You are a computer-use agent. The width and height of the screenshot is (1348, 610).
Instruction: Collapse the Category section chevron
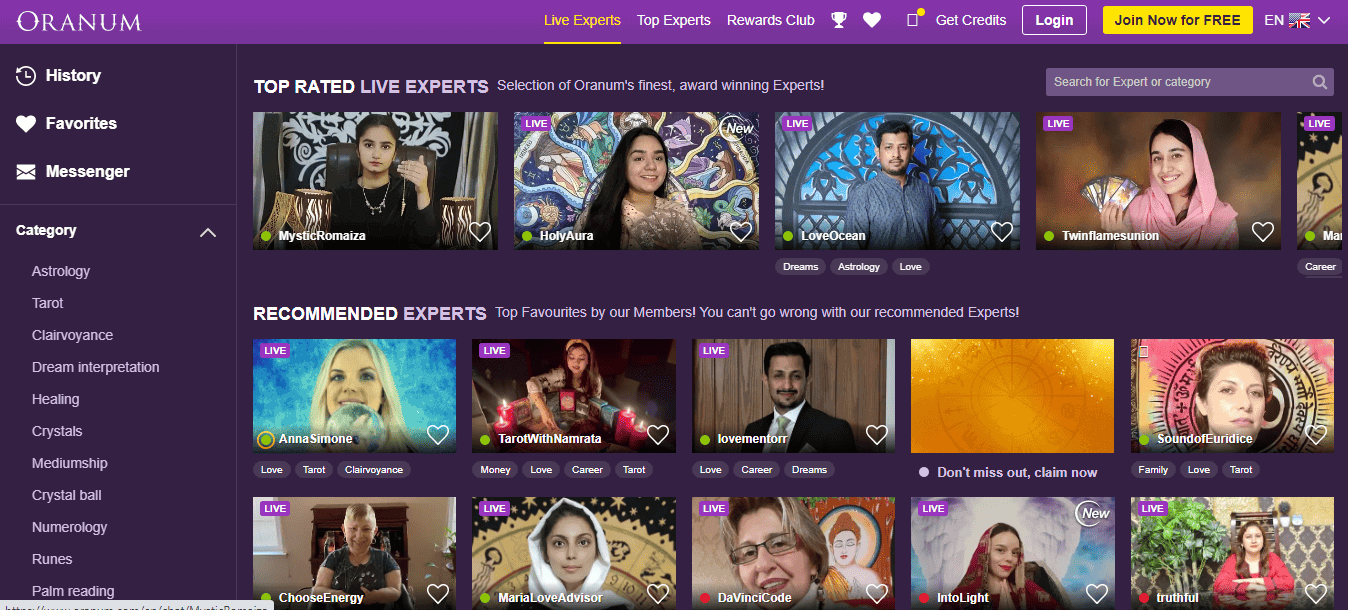(208, 232)
